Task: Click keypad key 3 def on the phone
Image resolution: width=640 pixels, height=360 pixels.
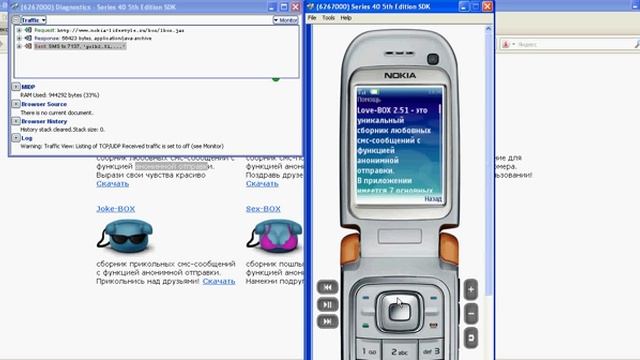Action: click(x=431, y=351)
